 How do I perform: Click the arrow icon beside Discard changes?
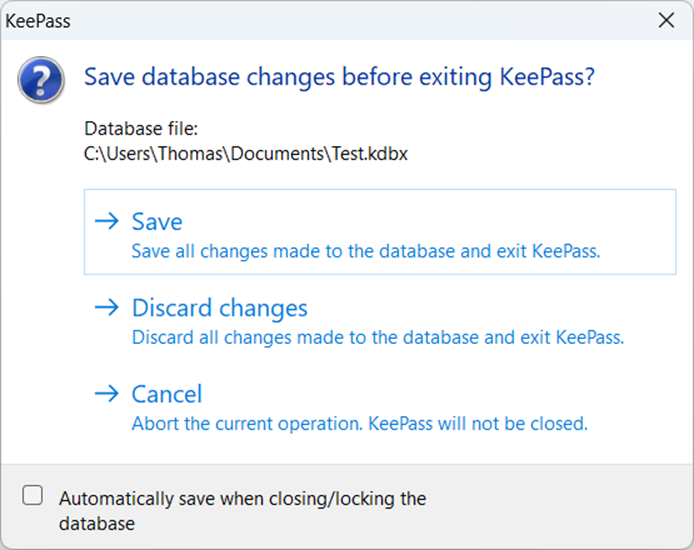pos(106,308)
